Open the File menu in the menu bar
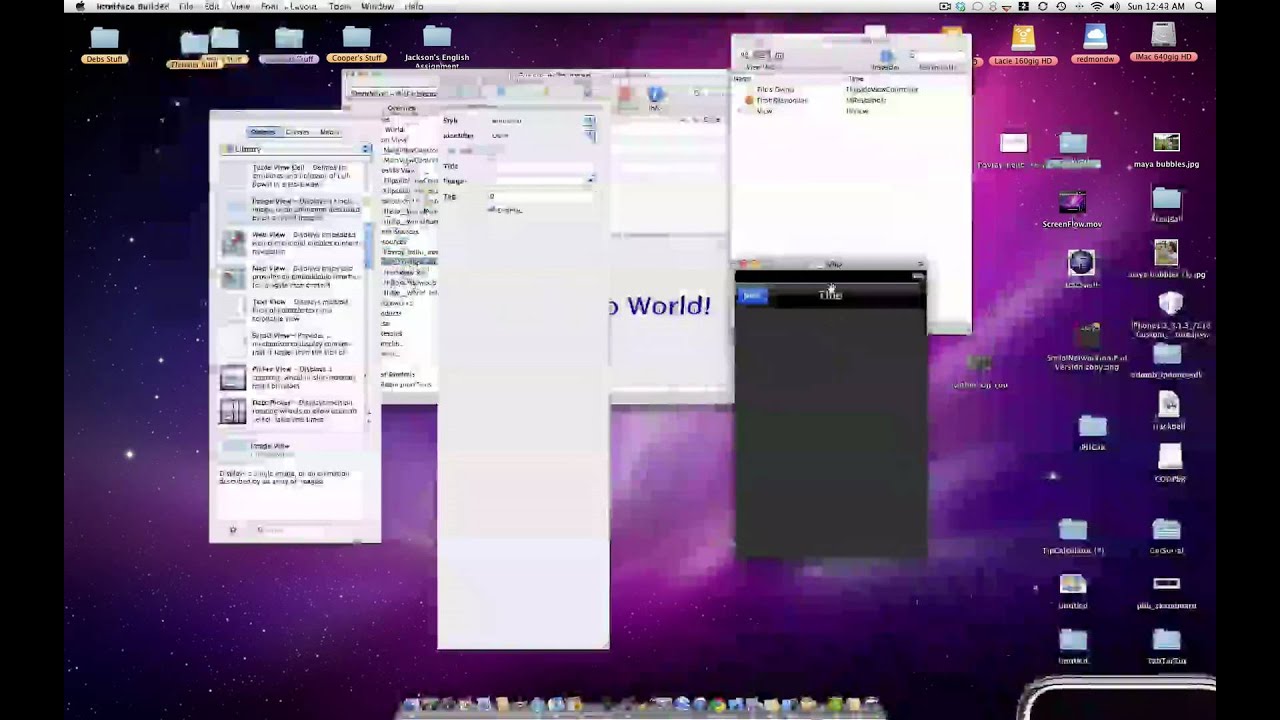The image size is (1280, 720). [x=186, y=6]
